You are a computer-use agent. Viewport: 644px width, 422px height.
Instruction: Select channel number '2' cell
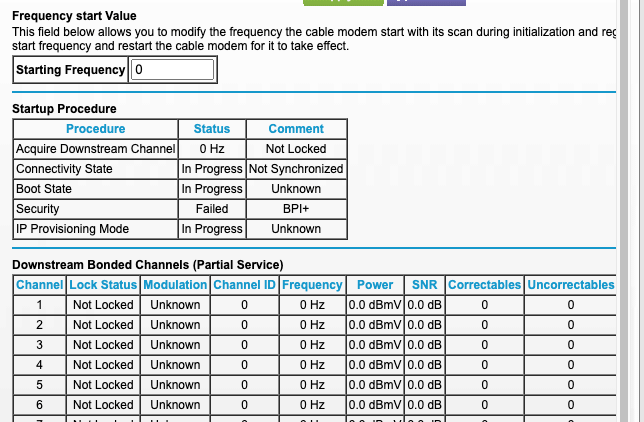[x=39, y=325]
